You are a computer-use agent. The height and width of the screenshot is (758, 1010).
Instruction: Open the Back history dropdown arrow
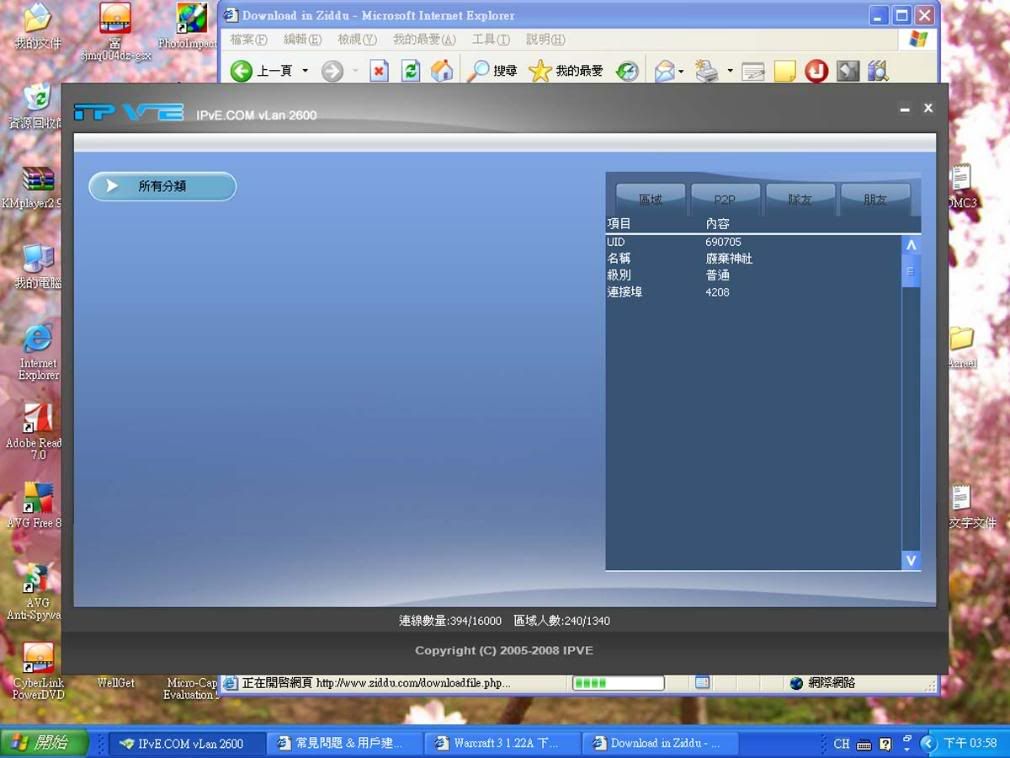coord(305,71)
